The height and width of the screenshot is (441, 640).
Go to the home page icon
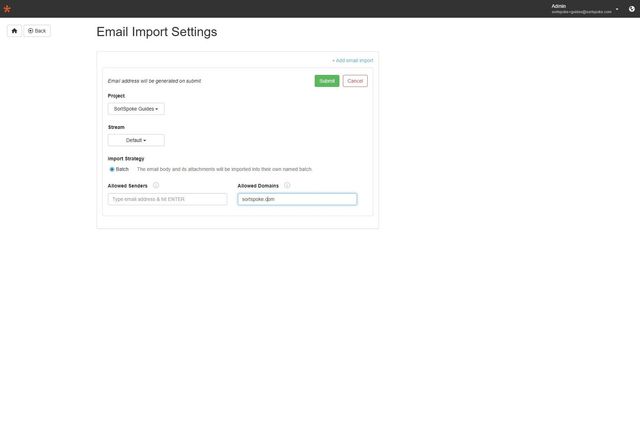14,31
